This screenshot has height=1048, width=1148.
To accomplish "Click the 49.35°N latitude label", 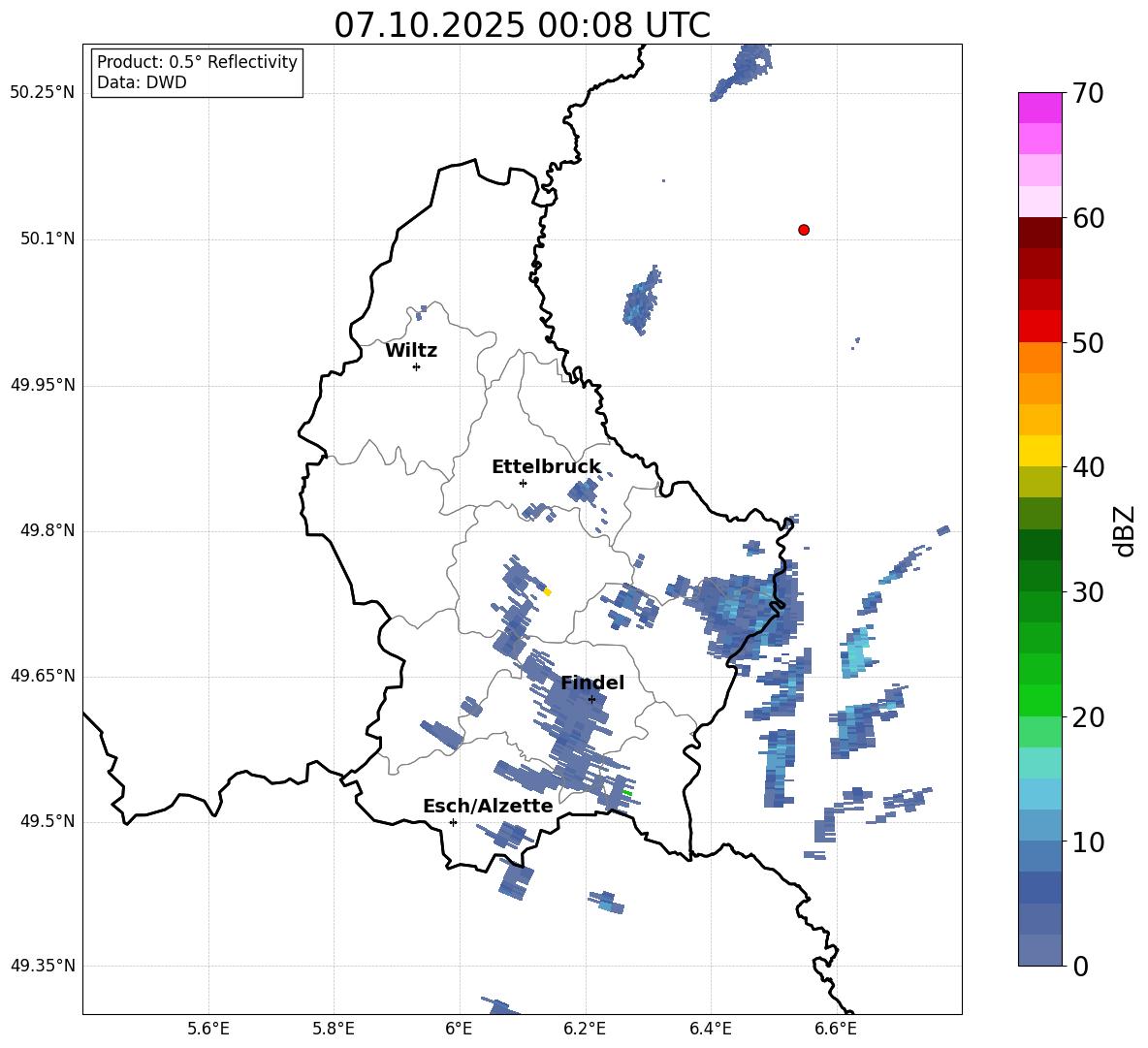I will (x=42, y=966).
